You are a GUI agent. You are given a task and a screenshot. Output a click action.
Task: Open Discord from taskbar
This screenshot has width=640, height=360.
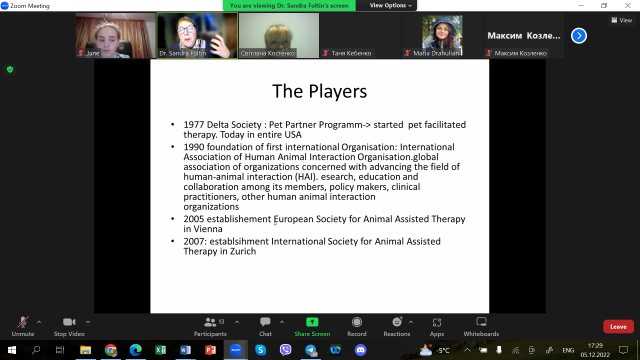click(x=360, y=350)
